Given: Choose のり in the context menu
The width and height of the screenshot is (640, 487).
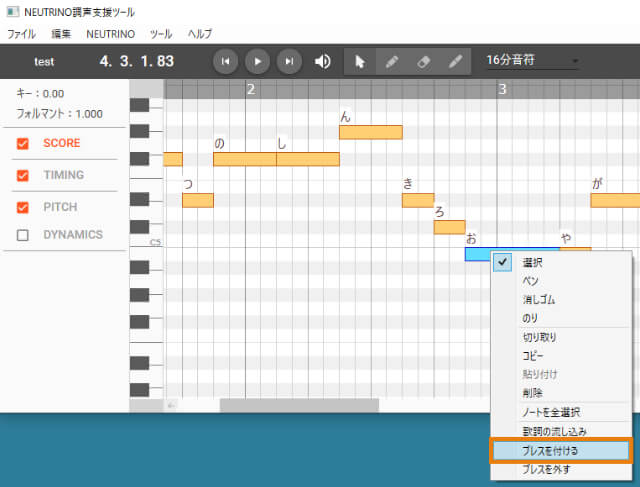Looking at the screenshot, I should tap(561, 318).
